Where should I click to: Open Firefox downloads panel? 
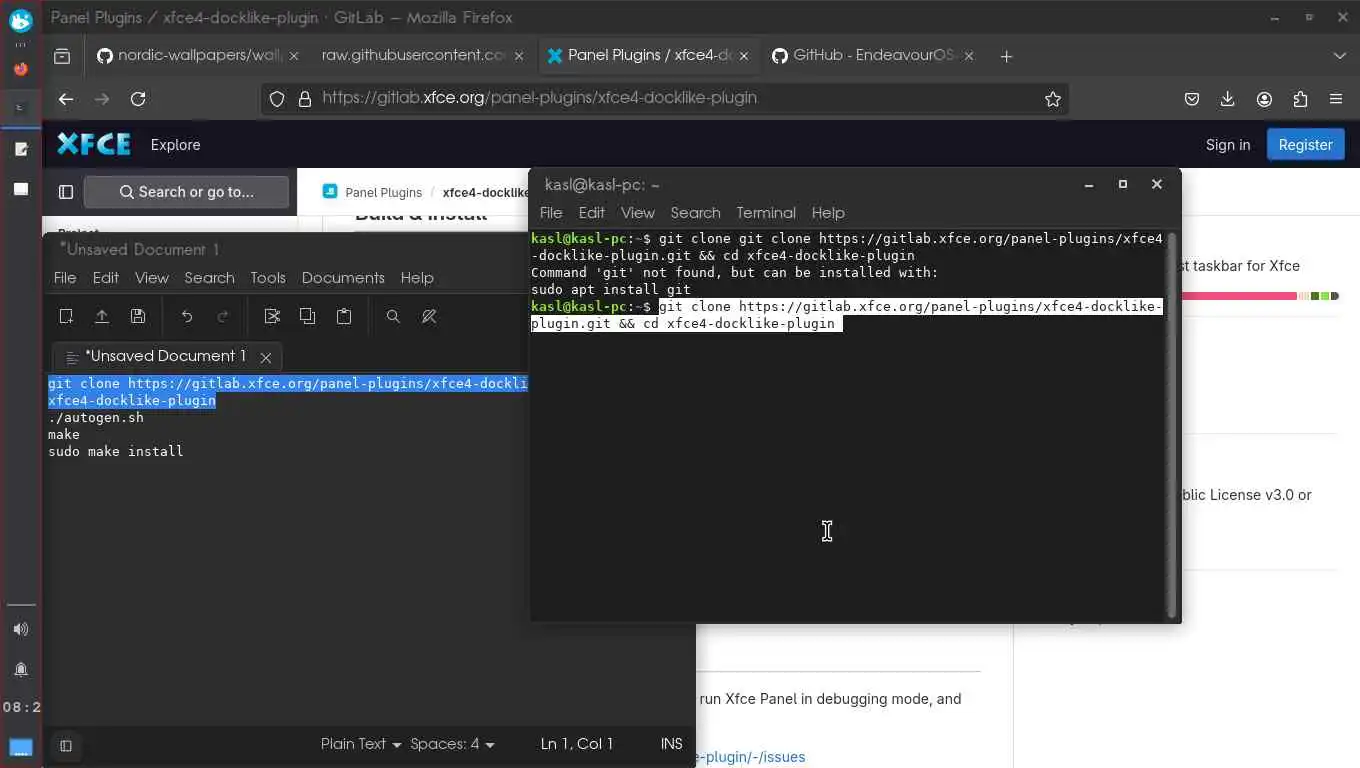1228,98
